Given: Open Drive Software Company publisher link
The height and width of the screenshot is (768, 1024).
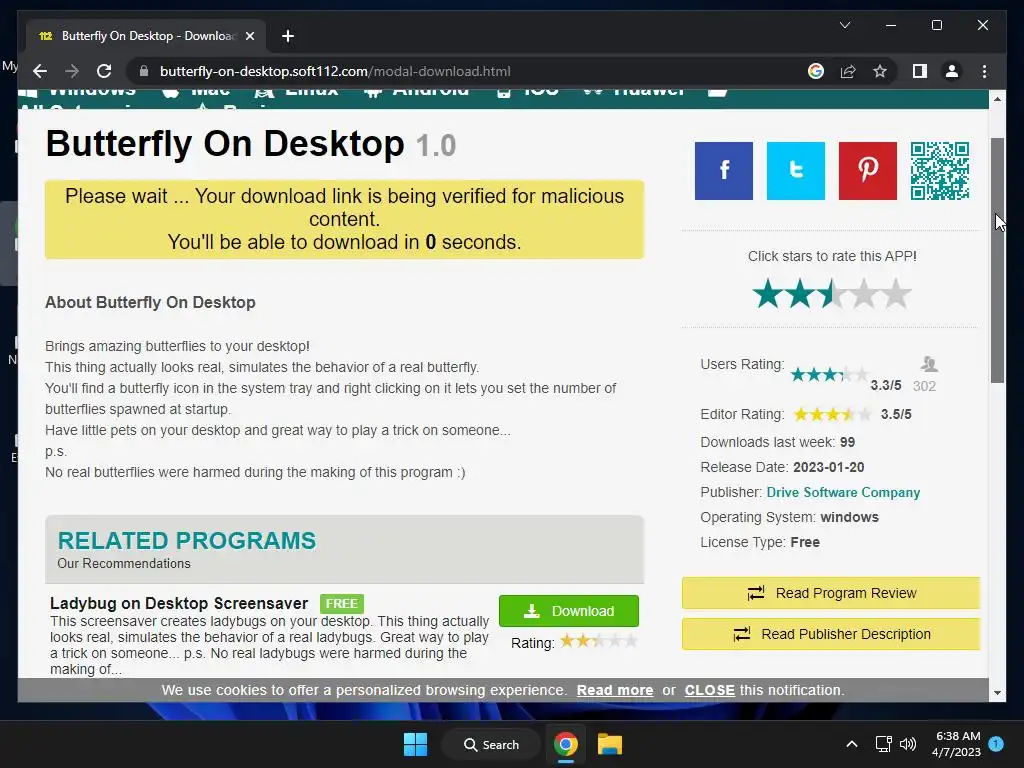Looking at the screenshot, I should pos(843,492).
